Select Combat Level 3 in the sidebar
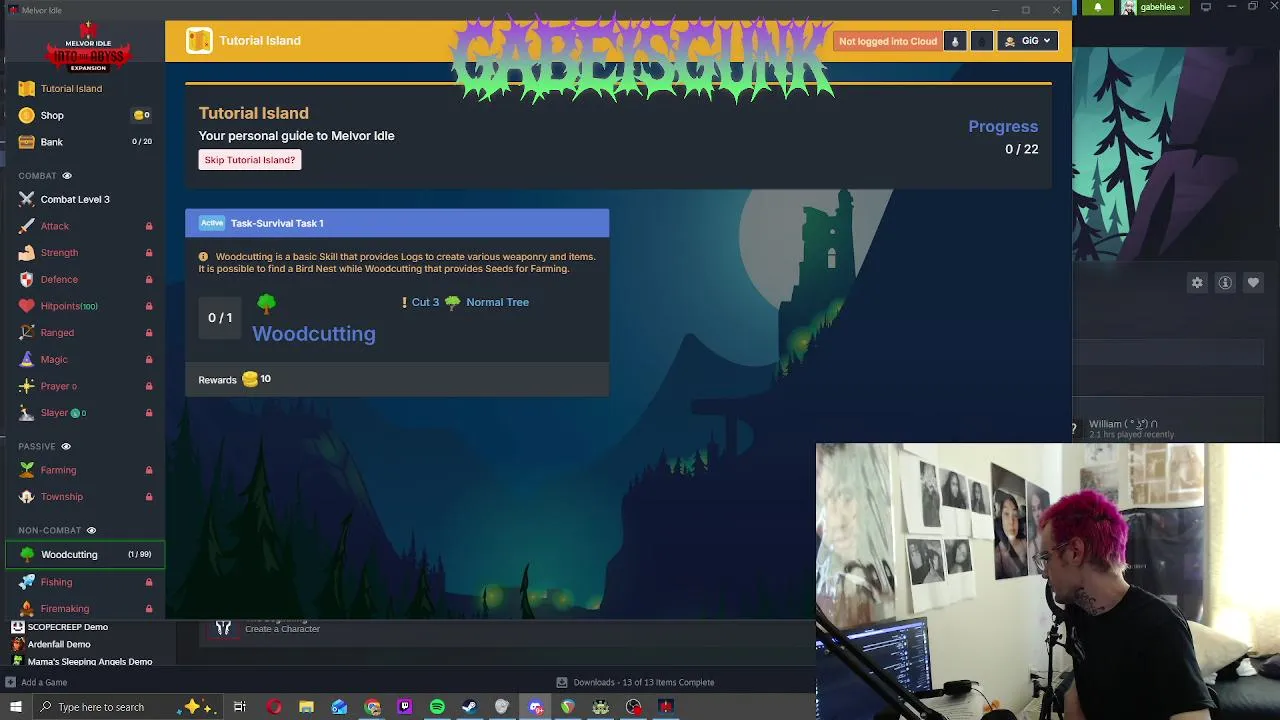Image resolution: width=1280 pixels, height=720 pixels. point(84,199)
